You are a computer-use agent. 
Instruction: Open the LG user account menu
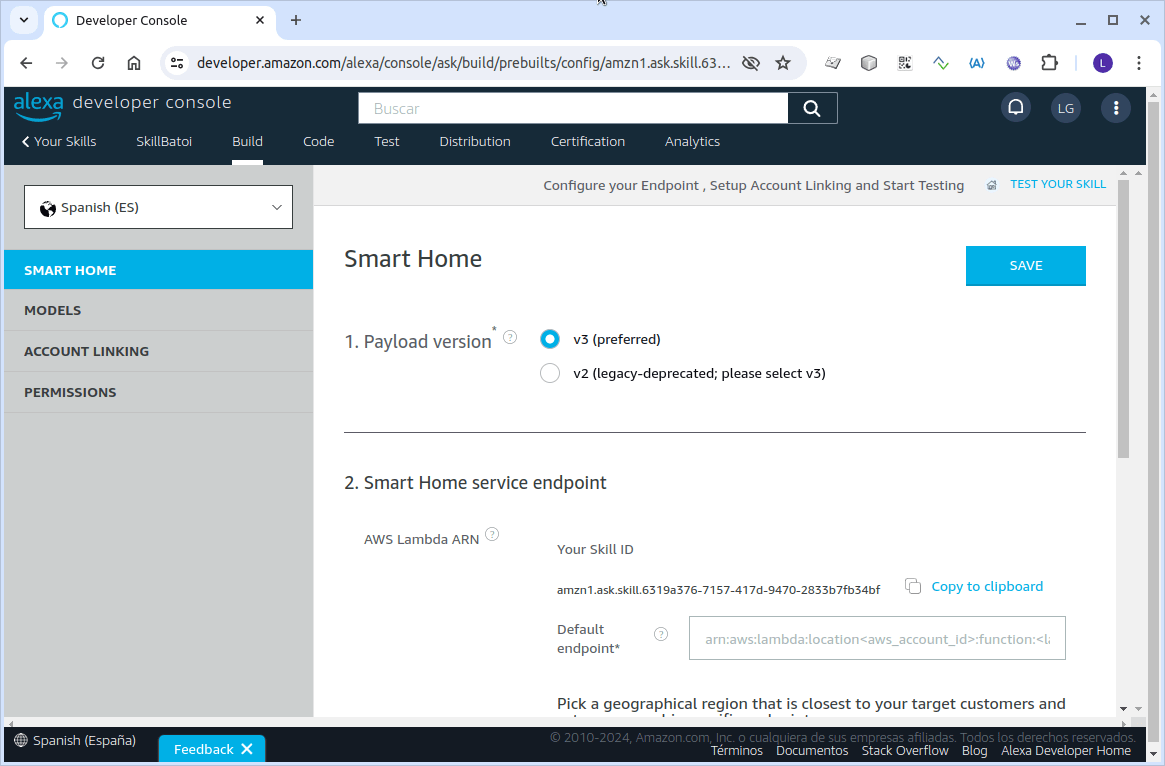[x=1065, y=108]
